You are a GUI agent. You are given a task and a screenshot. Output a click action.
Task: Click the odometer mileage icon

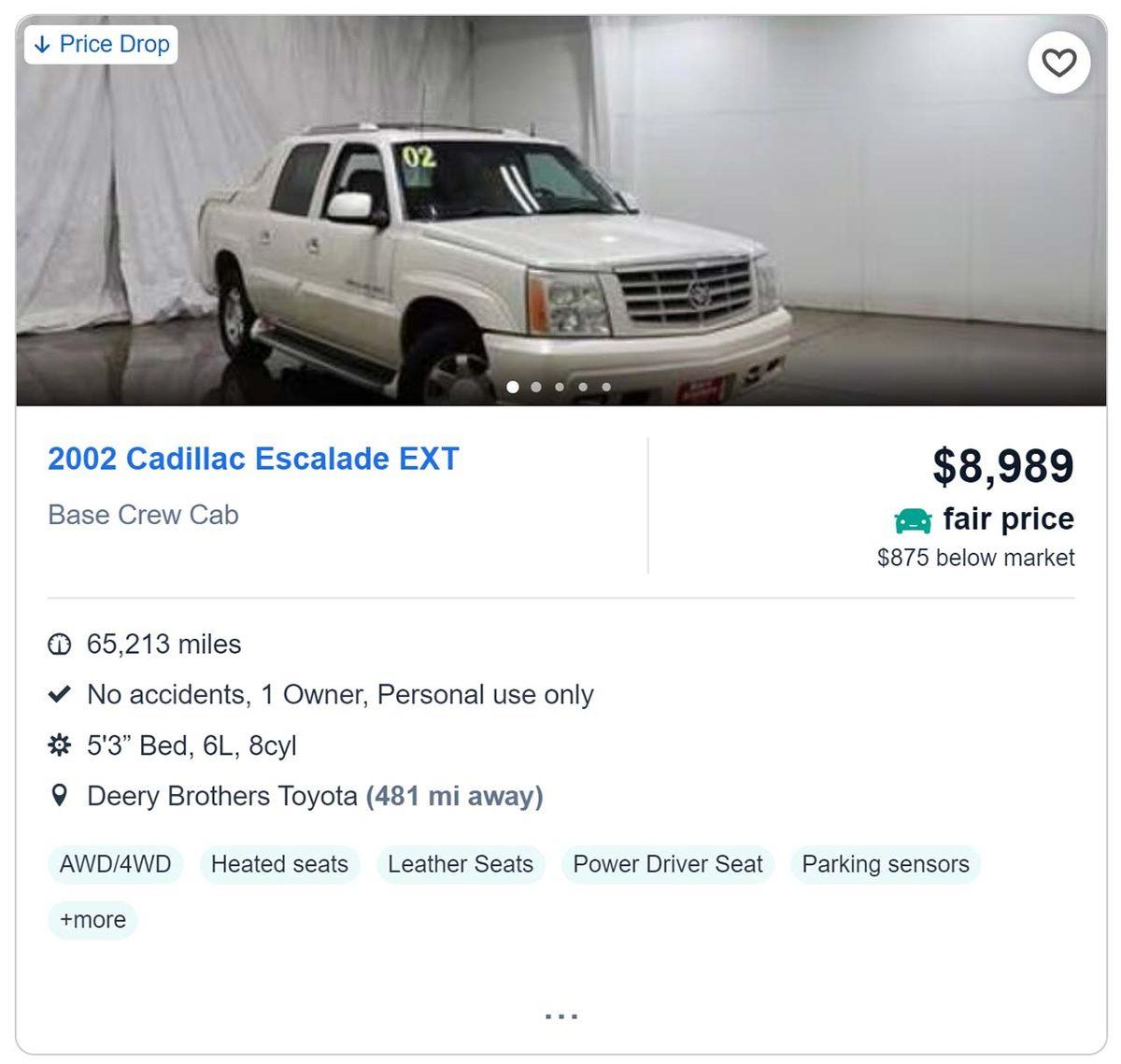[x=59, y=645]
